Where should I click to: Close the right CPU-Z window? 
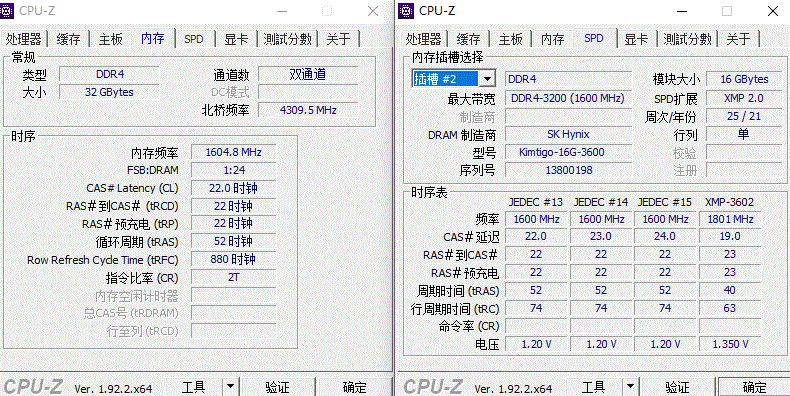[x=772, y=11]
